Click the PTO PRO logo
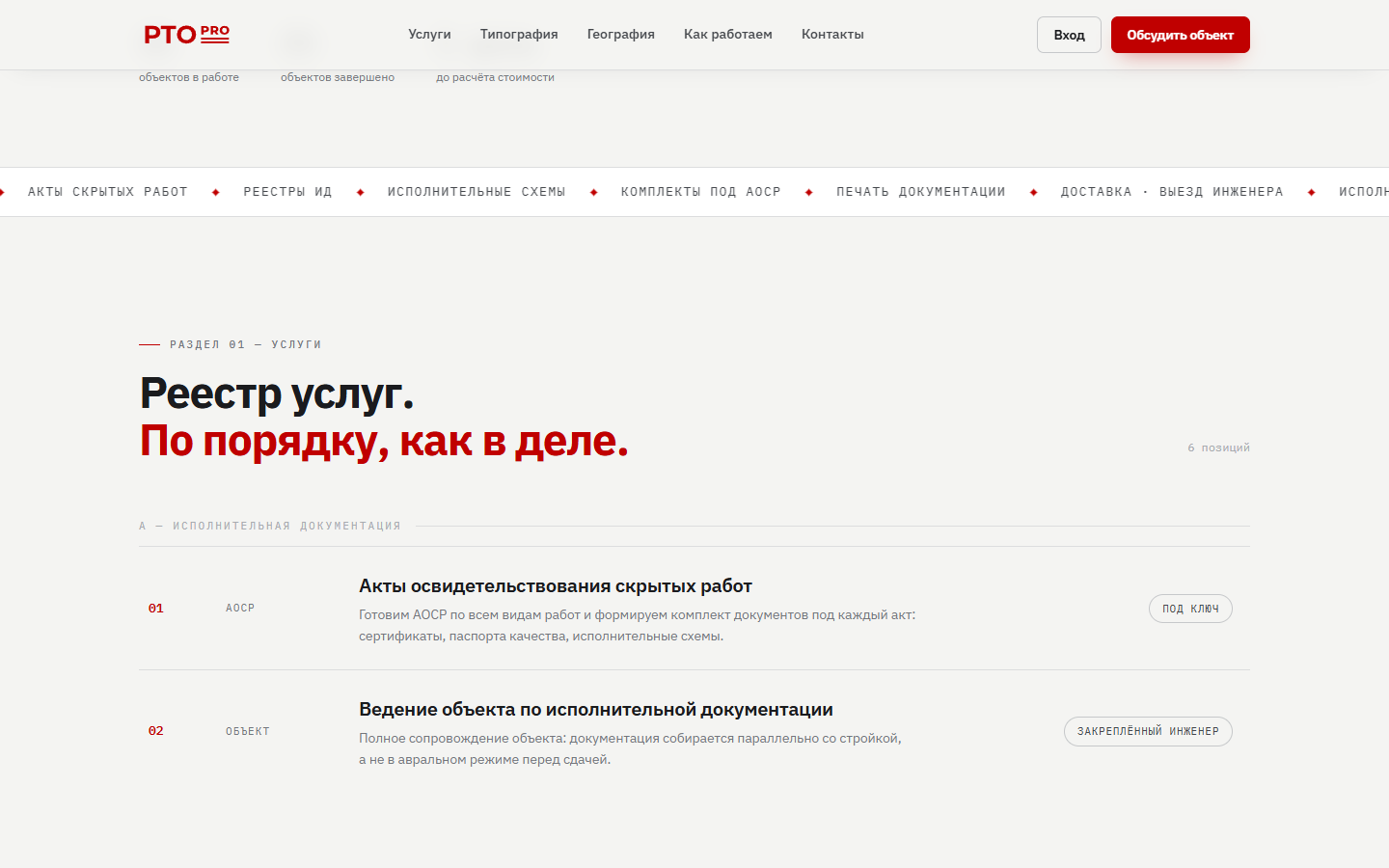 [187, 35]
